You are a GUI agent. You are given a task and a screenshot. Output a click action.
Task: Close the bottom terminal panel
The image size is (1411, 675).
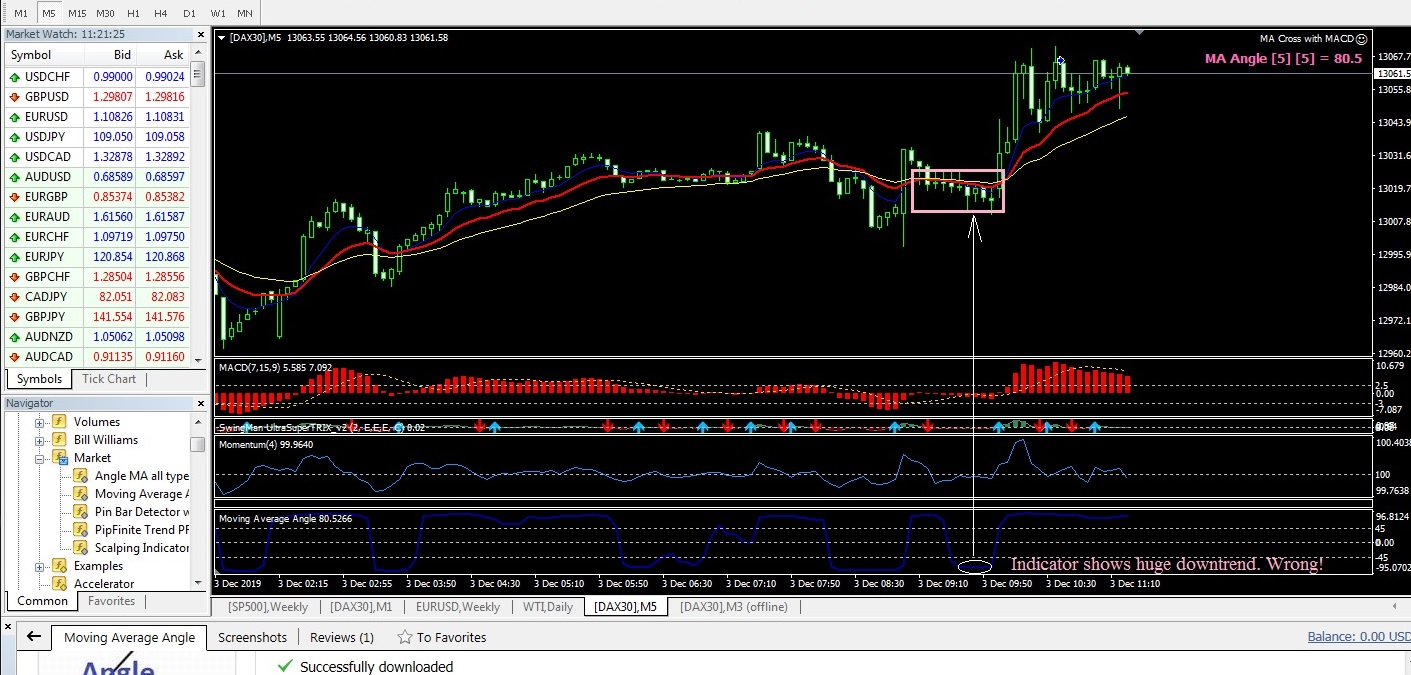tap(7, 629)
